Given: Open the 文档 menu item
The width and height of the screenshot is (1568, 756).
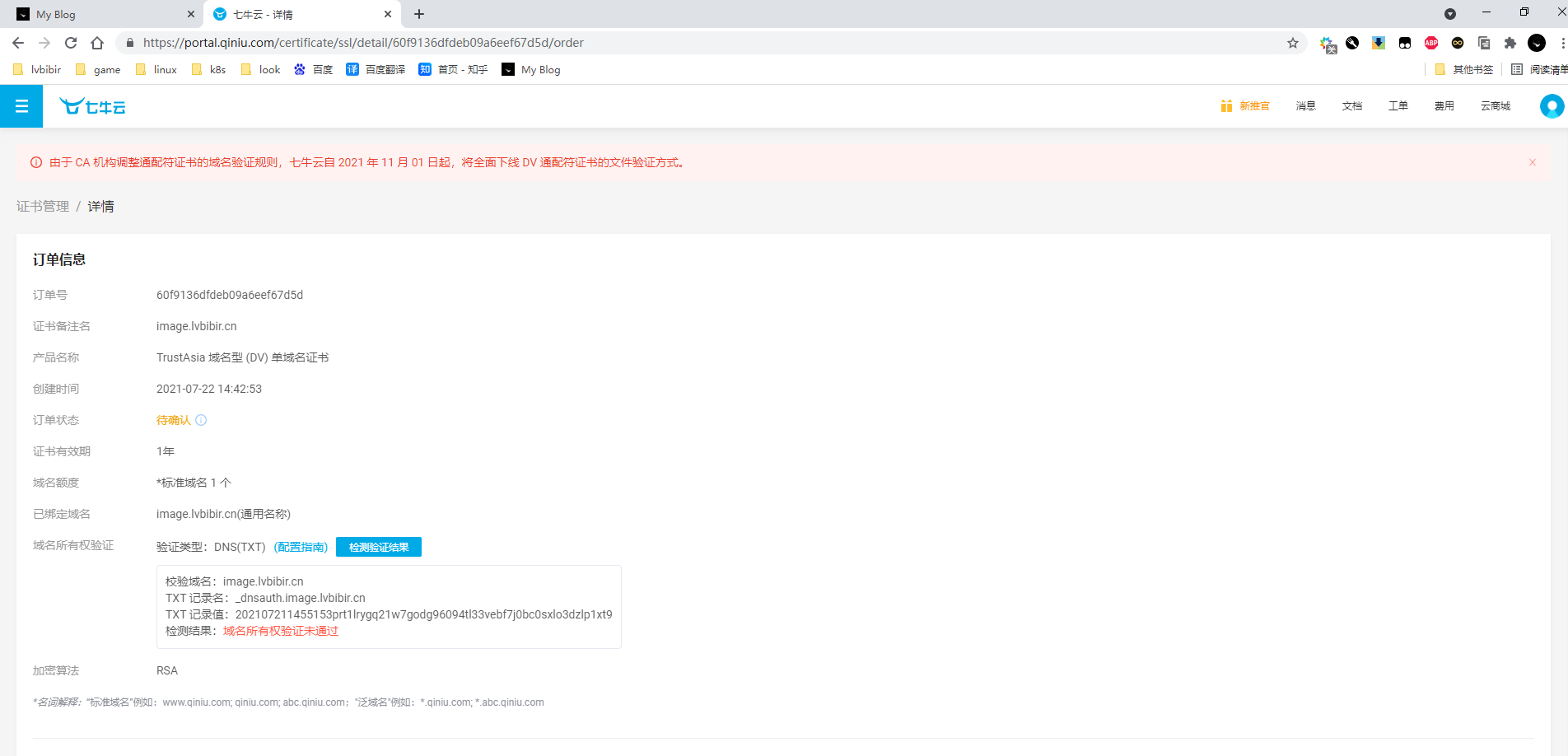Looking at the screenshot, I should pos(1351,106).
